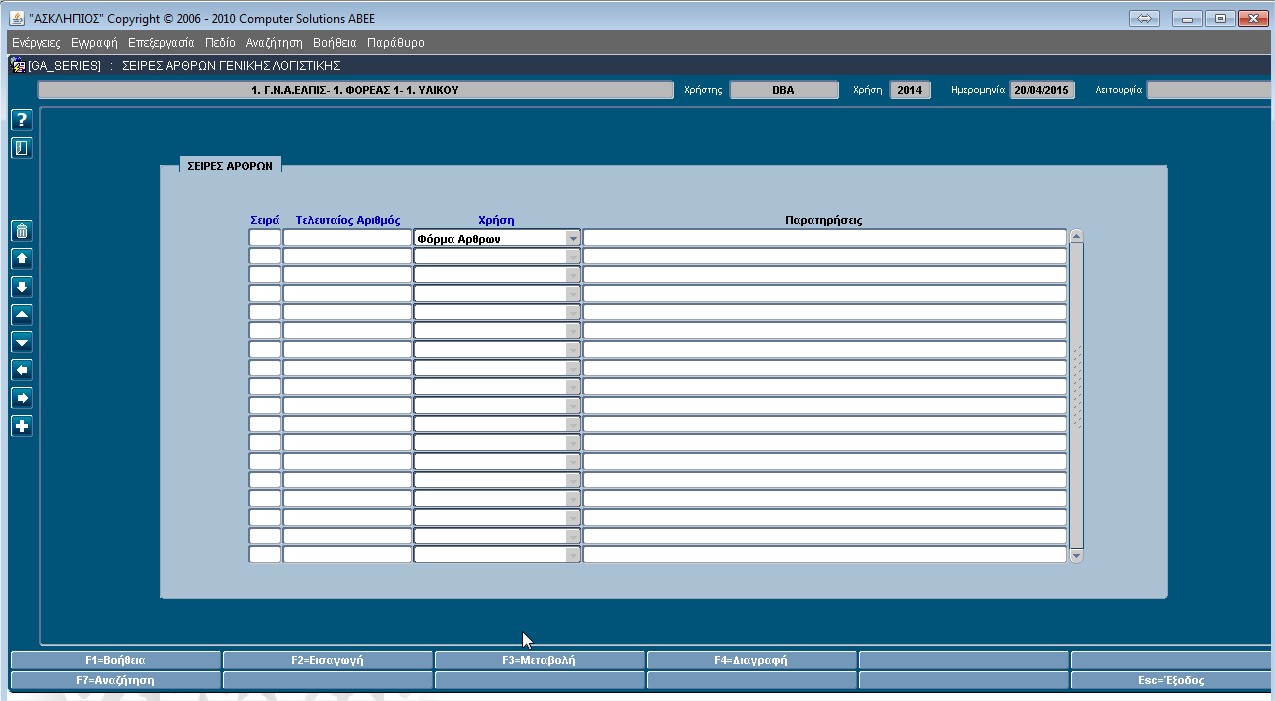
Task: Open the Αναζήτηση menu
Action: coord(274,43)
